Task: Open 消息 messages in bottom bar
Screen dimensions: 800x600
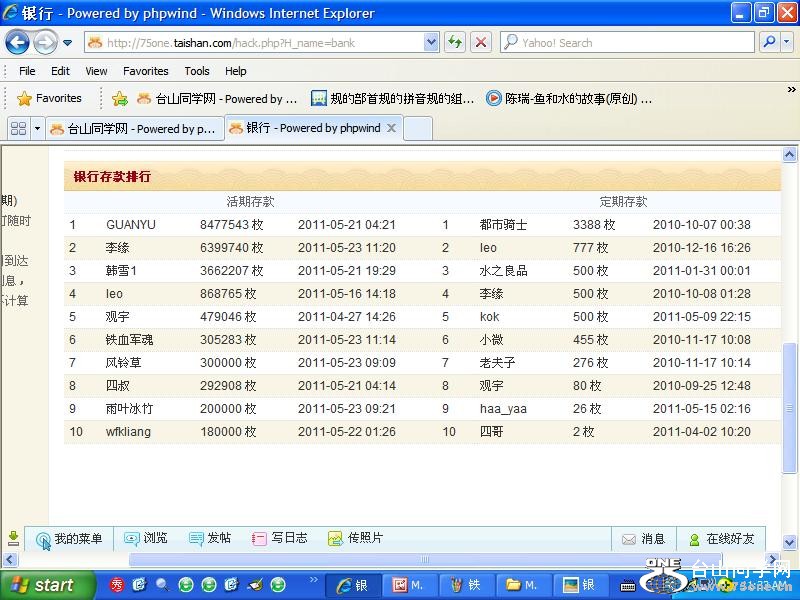Action: (642, 538)
